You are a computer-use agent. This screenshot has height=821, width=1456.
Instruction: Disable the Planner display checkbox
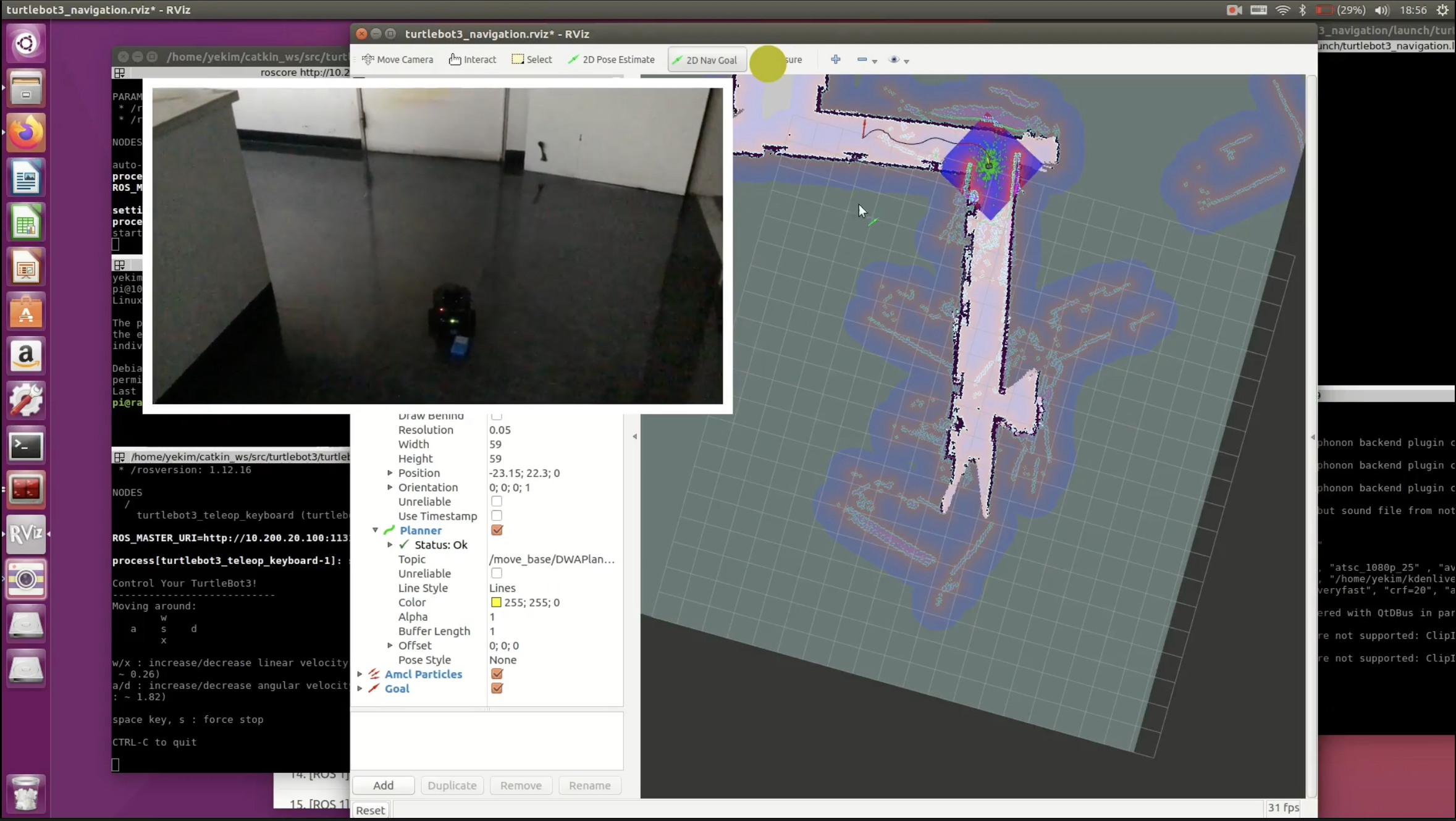click(497, 530)
